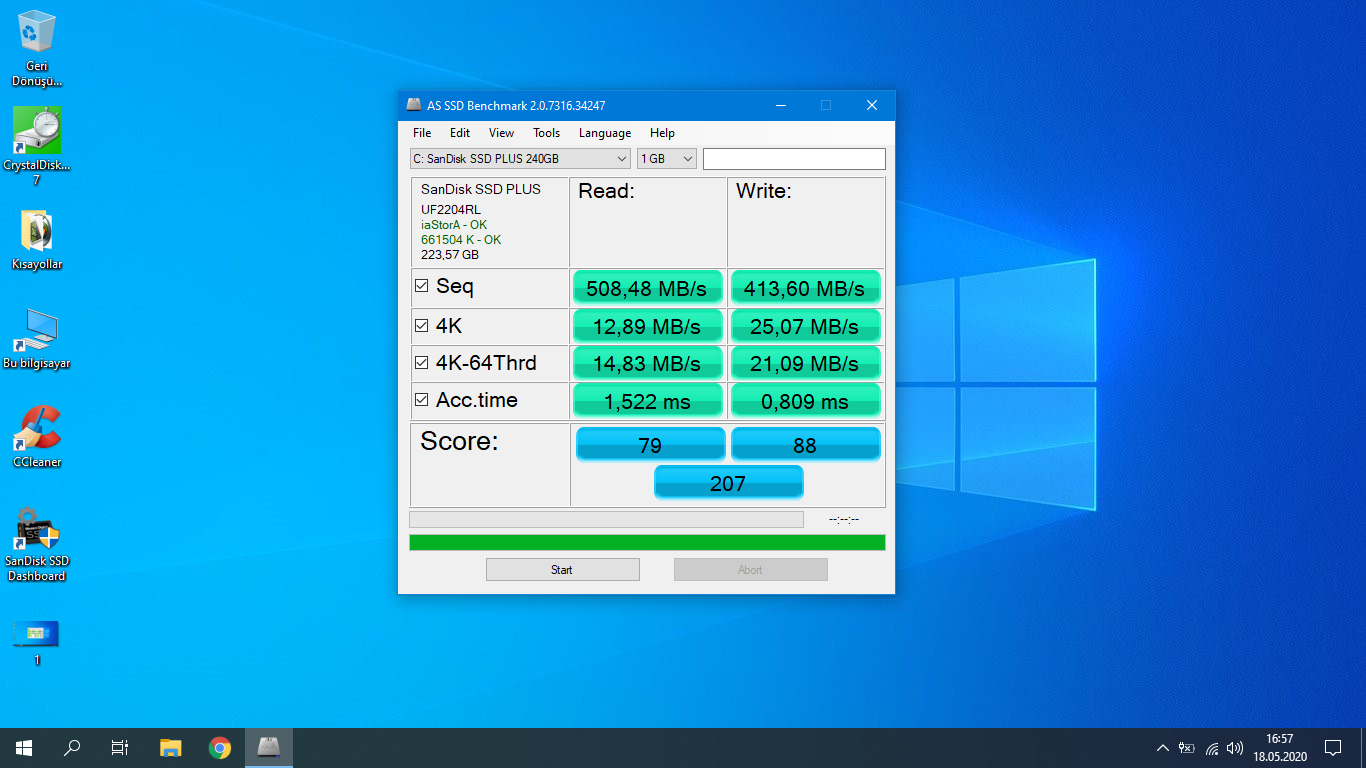Click the green overall progress bar
The image size is (1366, 768).
pyautogui.click(x=647, y=542)
